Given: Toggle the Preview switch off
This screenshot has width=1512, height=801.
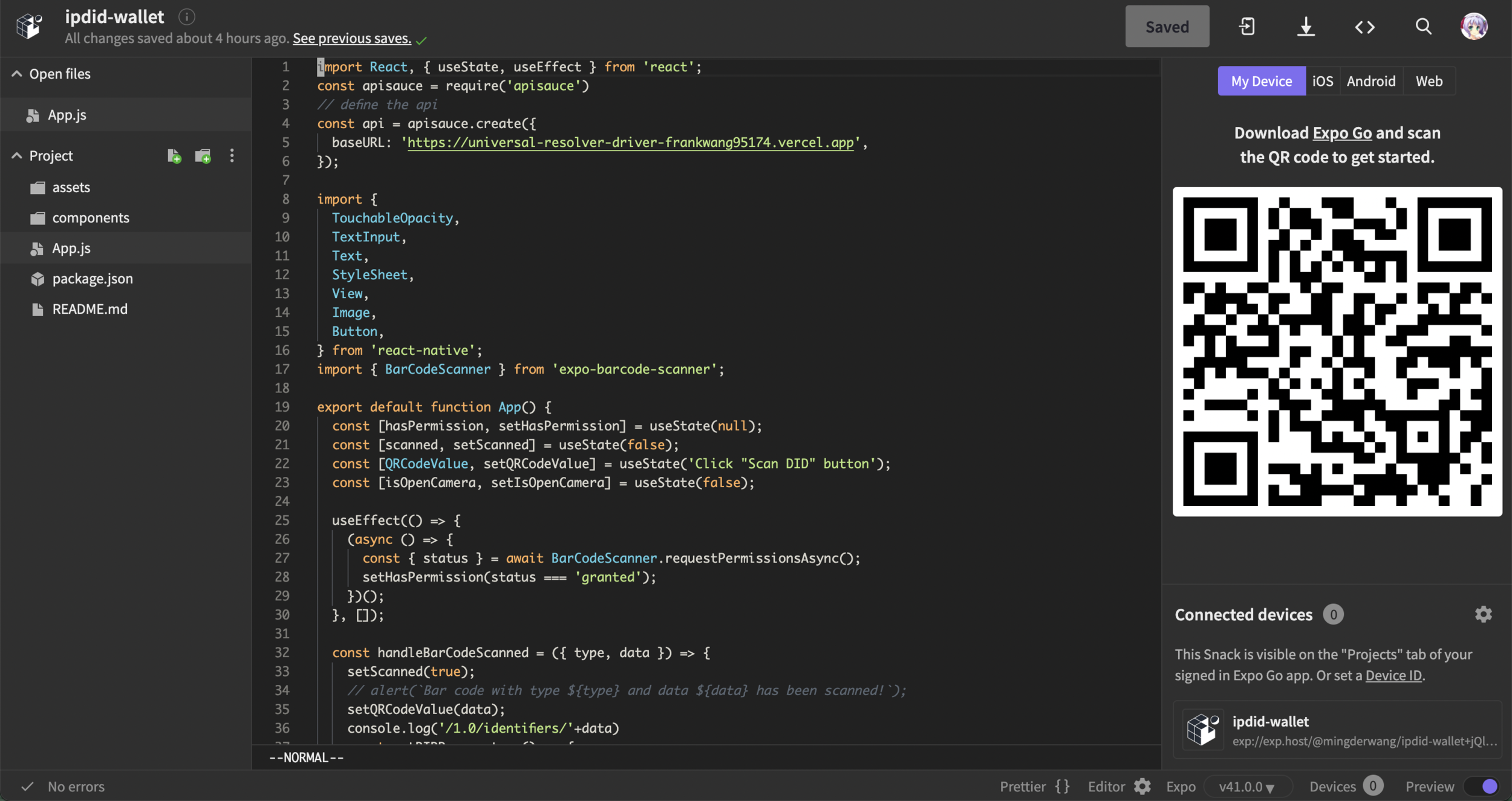Looking at the screenshot, I should point(1482,786).
